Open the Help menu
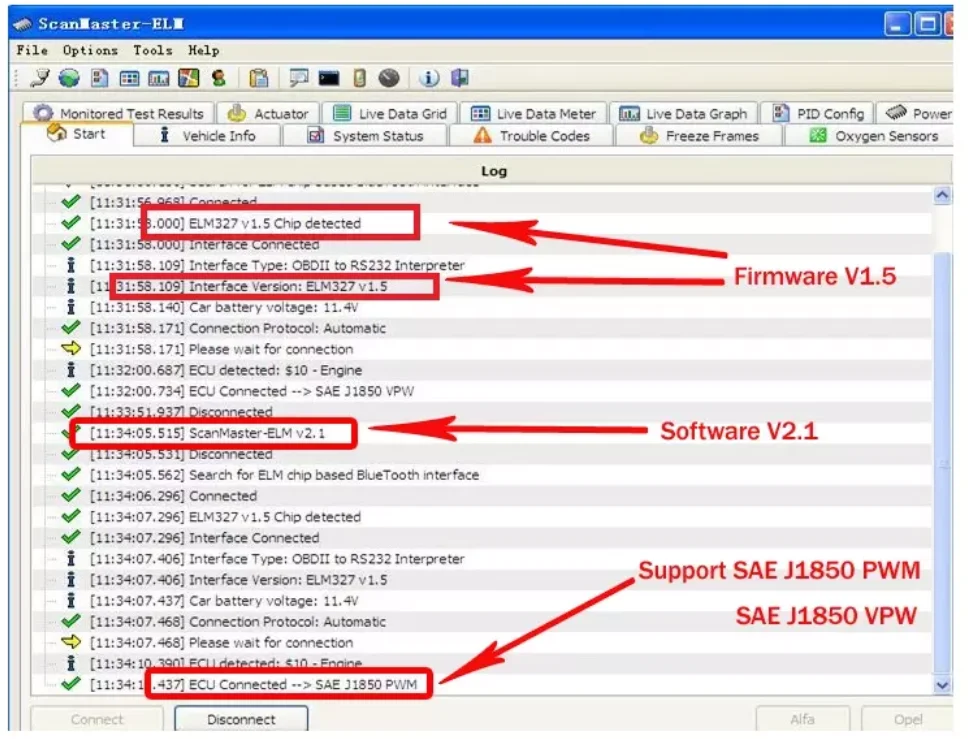This screenshot has width=968, height=739. point(204,50)
